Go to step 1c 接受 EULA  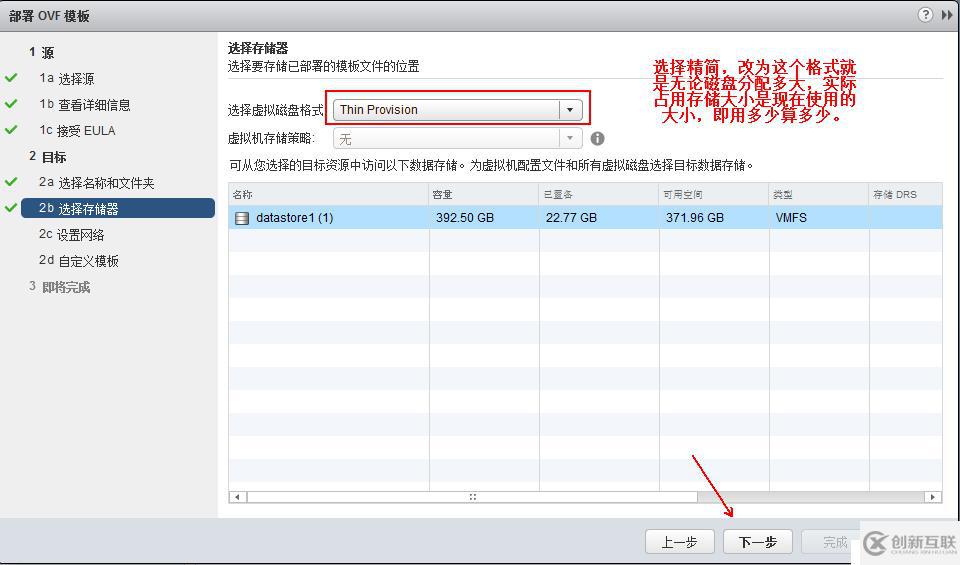[x=77, y=130]
